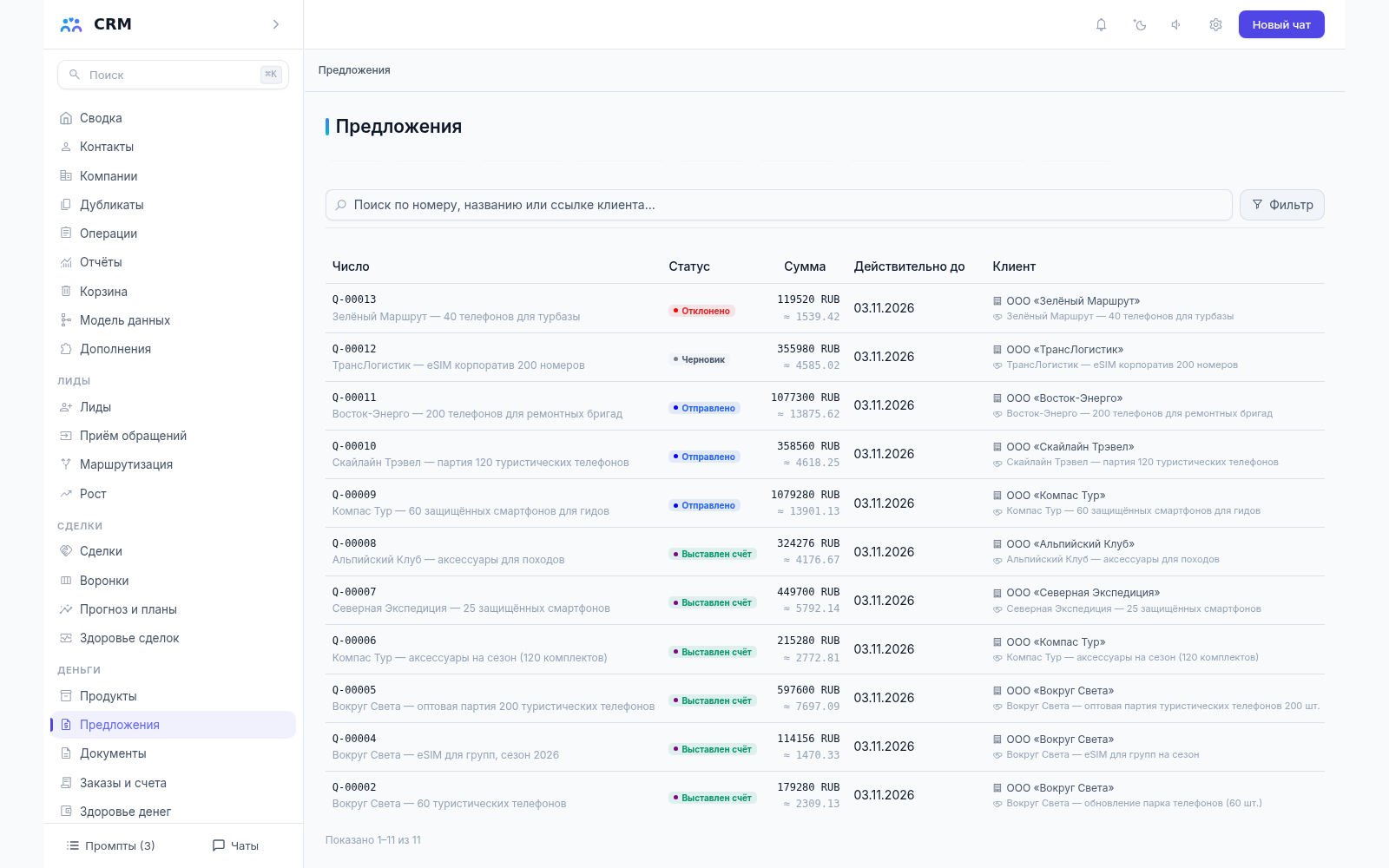Open client ООО «ТрансЛогистик»

1064,350
